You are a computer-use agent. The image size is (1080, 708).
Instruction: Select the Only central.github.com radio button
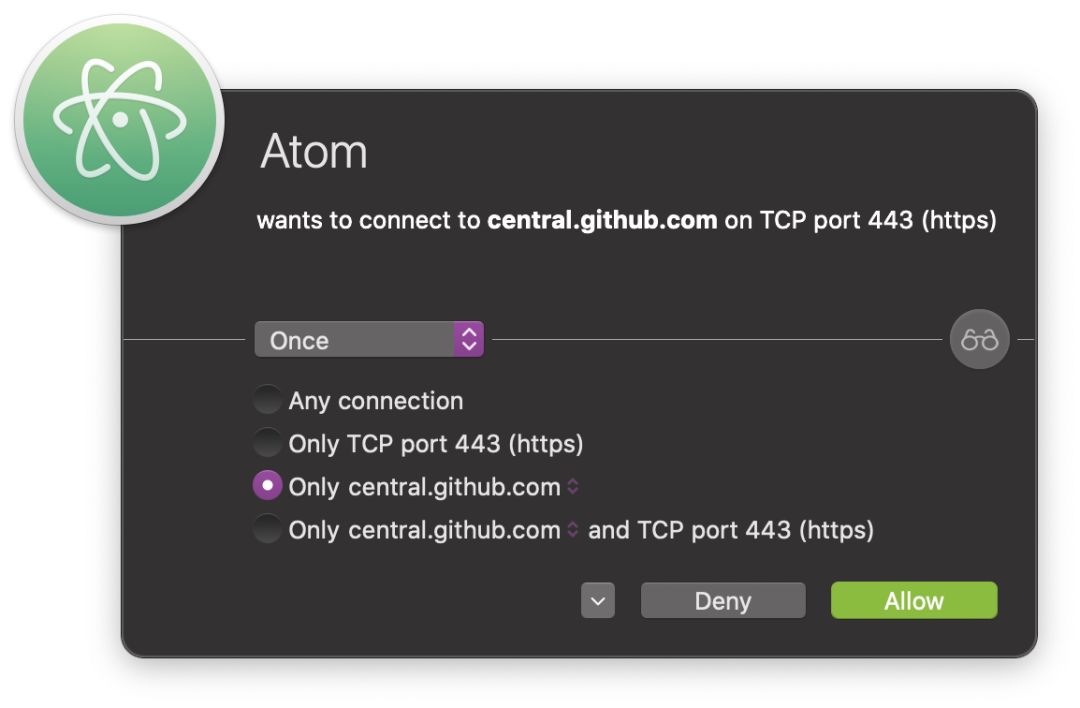point(267,486)
